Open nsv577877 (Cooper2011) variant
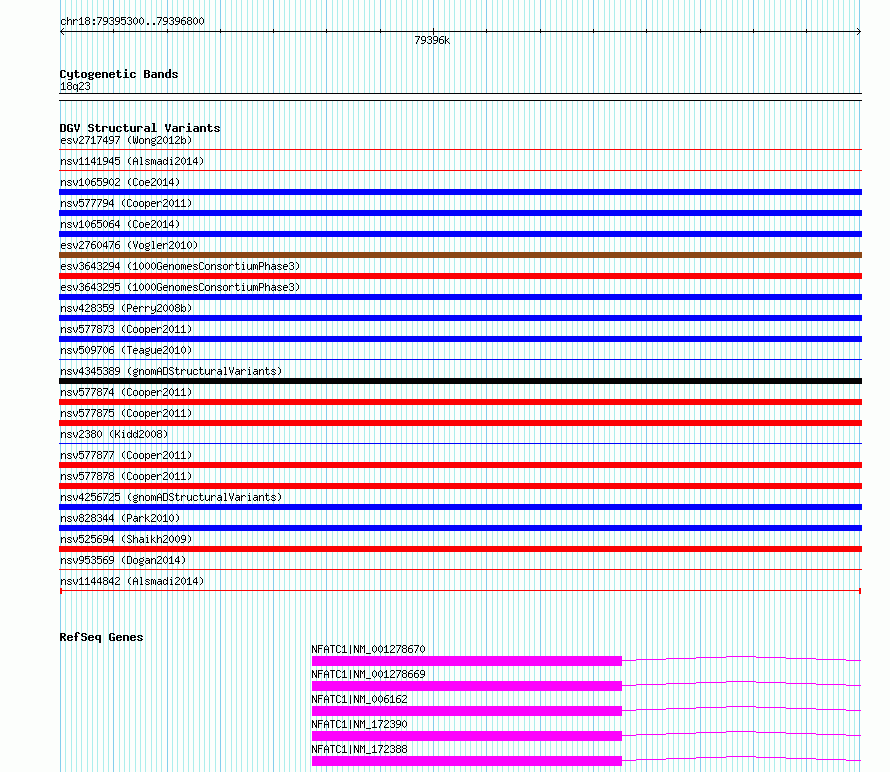890x772 pixels. coord(126,455)
